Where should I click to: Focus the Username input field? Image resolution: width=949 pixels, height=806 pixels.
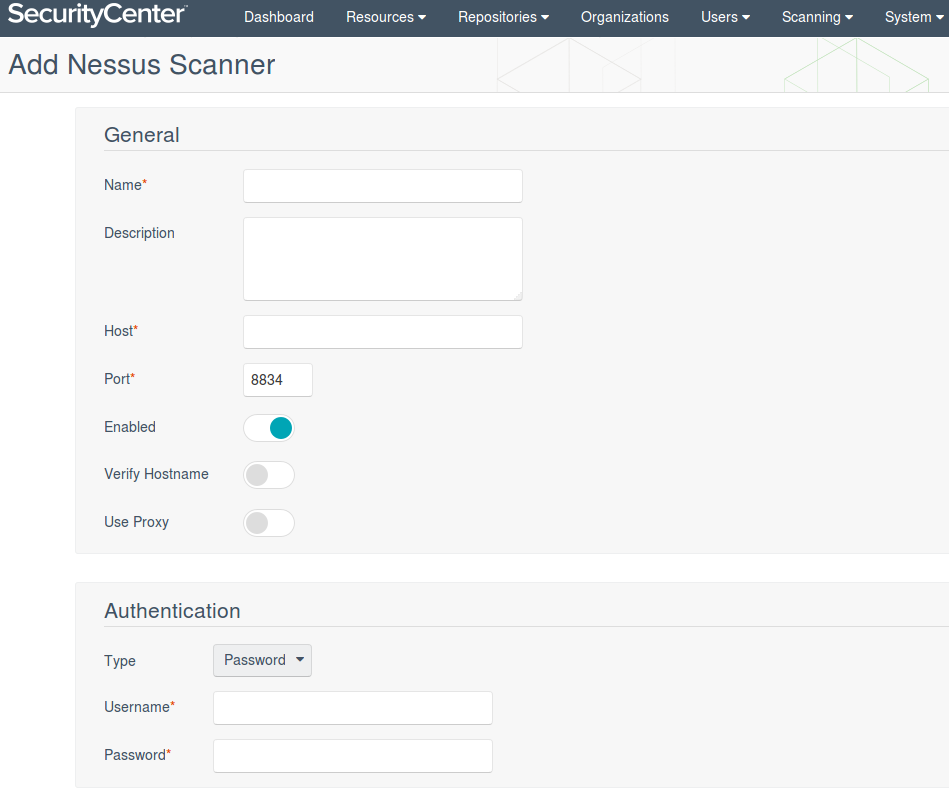(352, 708)
